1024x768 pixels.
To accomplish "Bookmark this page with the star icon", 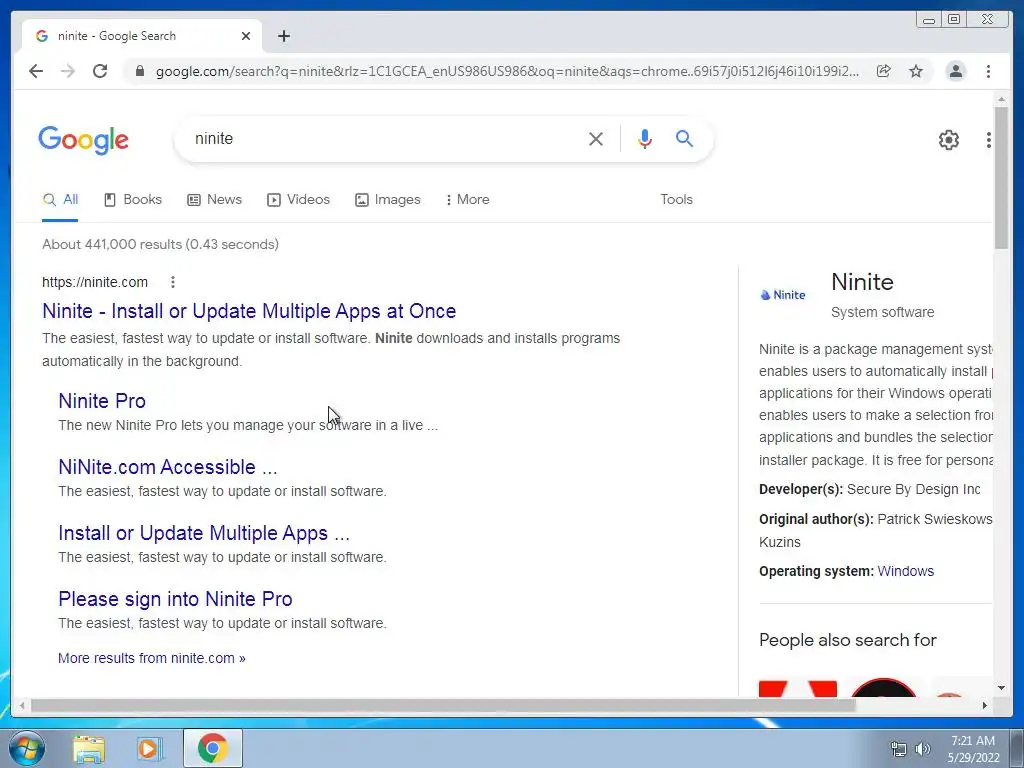I will (x=916, y=71).
